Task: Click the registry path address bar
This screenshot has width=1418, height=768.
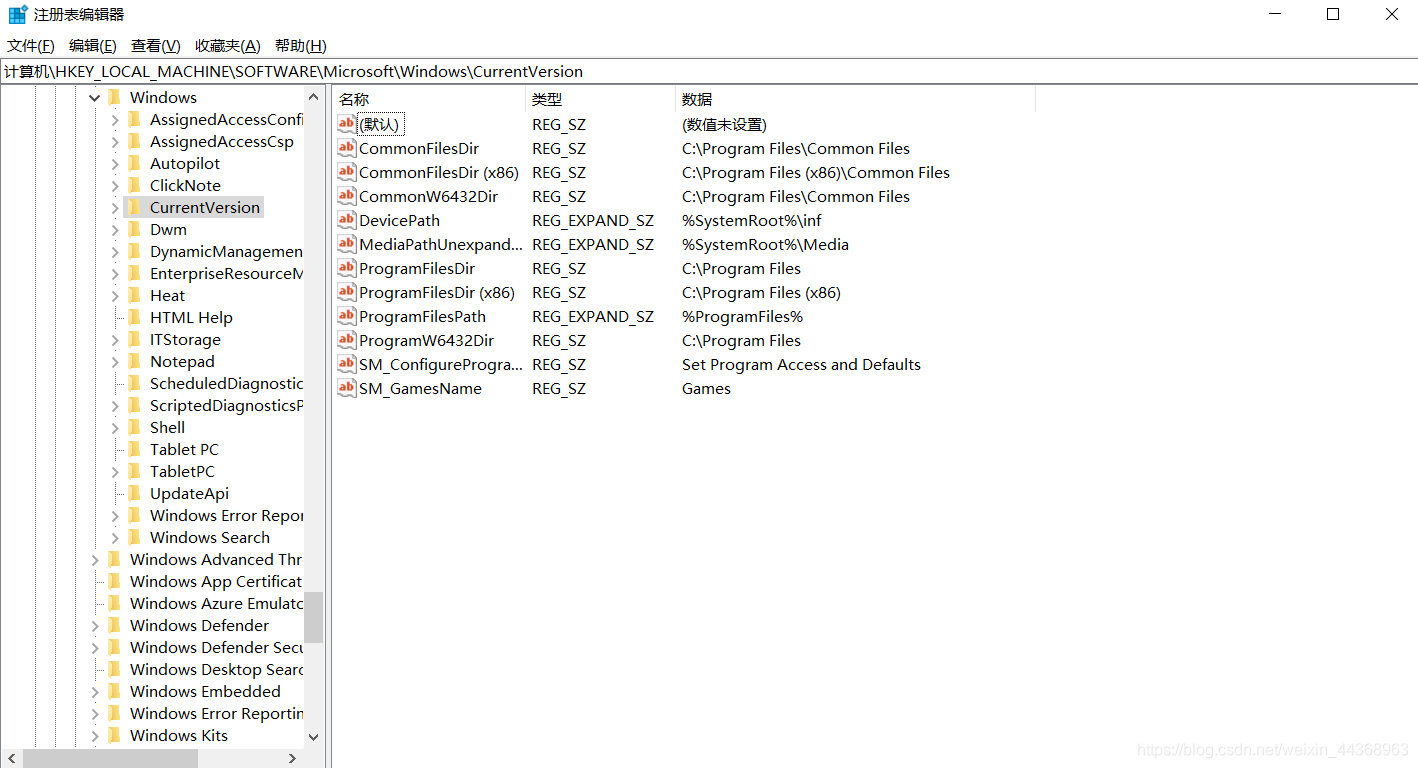Action: 708,71
